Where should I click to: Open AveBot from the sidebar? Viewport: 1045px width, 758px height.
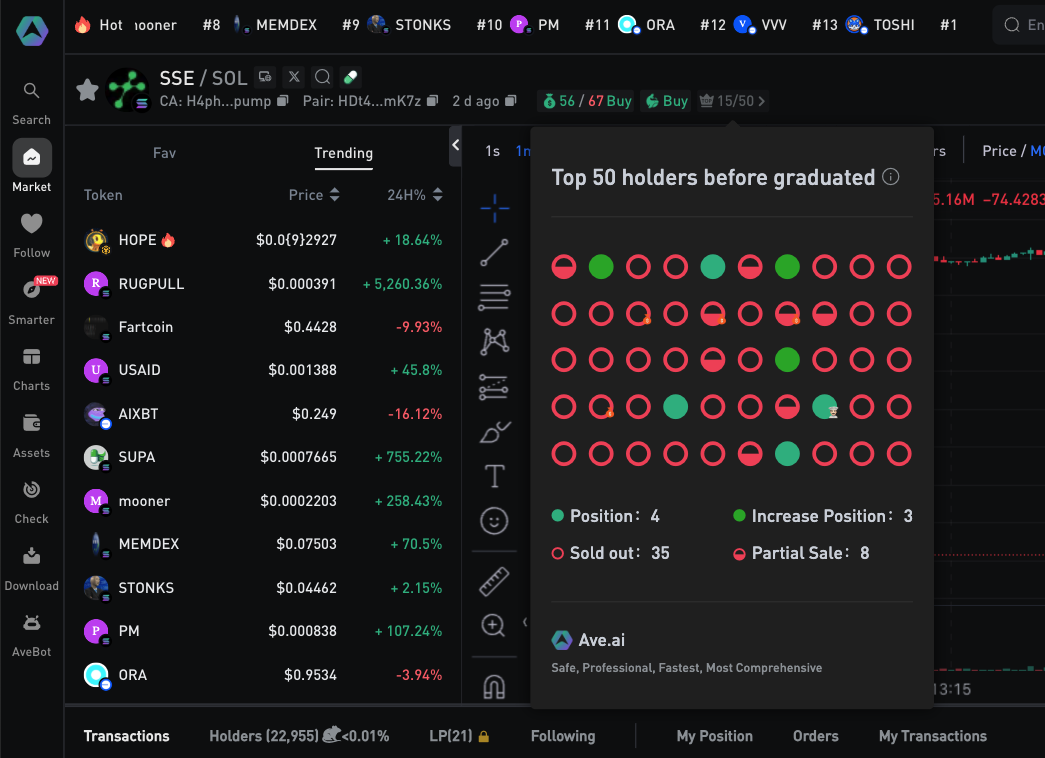click(32, 632)
